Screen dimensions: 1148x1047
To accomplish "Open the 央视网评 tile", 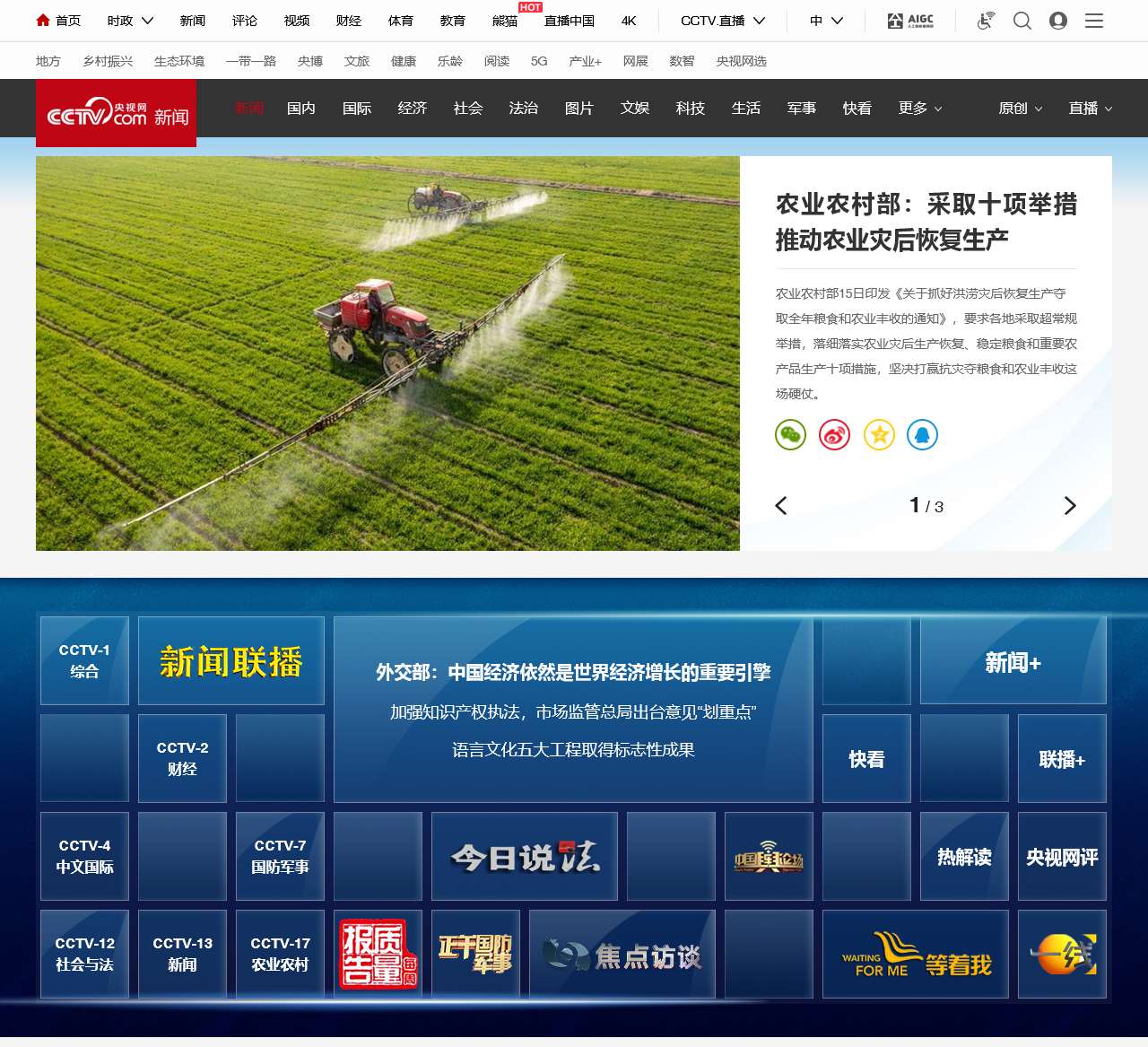I will [x=1062, y=856].
